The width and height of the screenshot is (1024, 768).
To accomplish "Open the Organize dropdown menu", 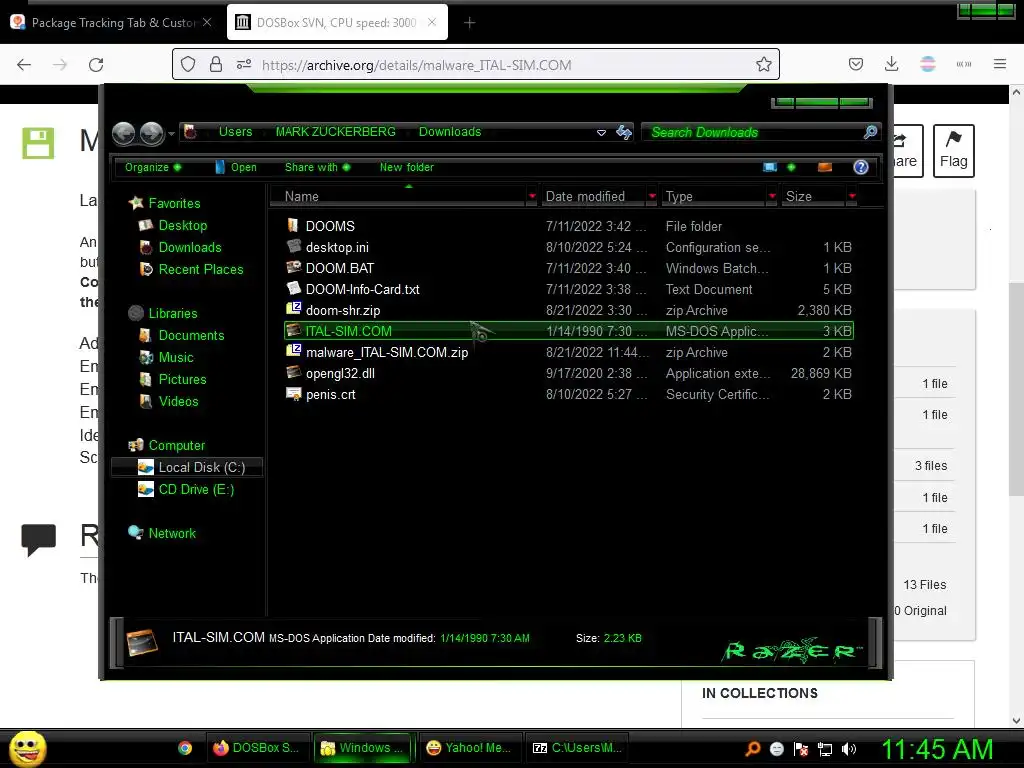I will (x=153, y=167).
